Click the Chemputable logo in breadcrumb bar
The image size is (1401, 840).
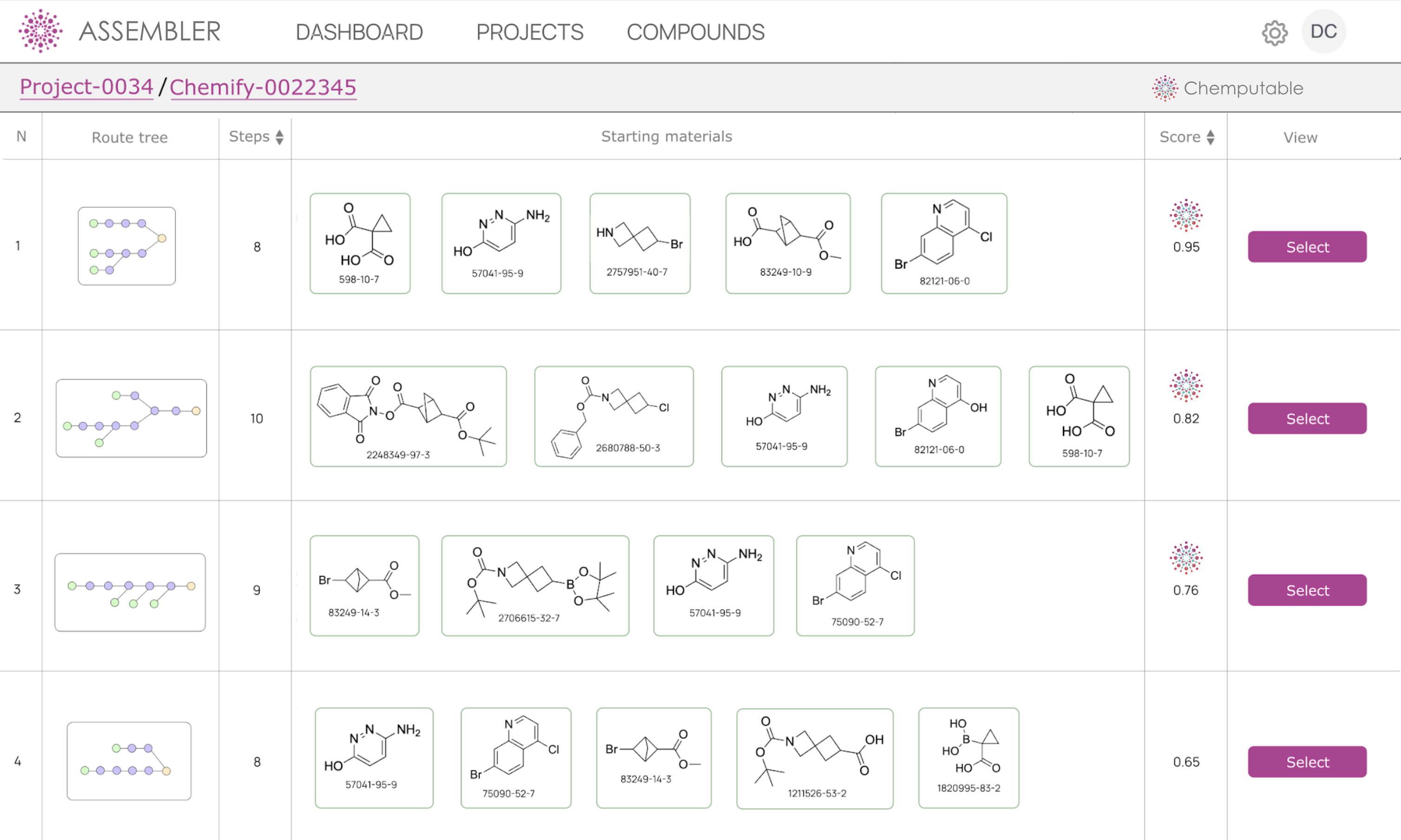[1164, 88]
